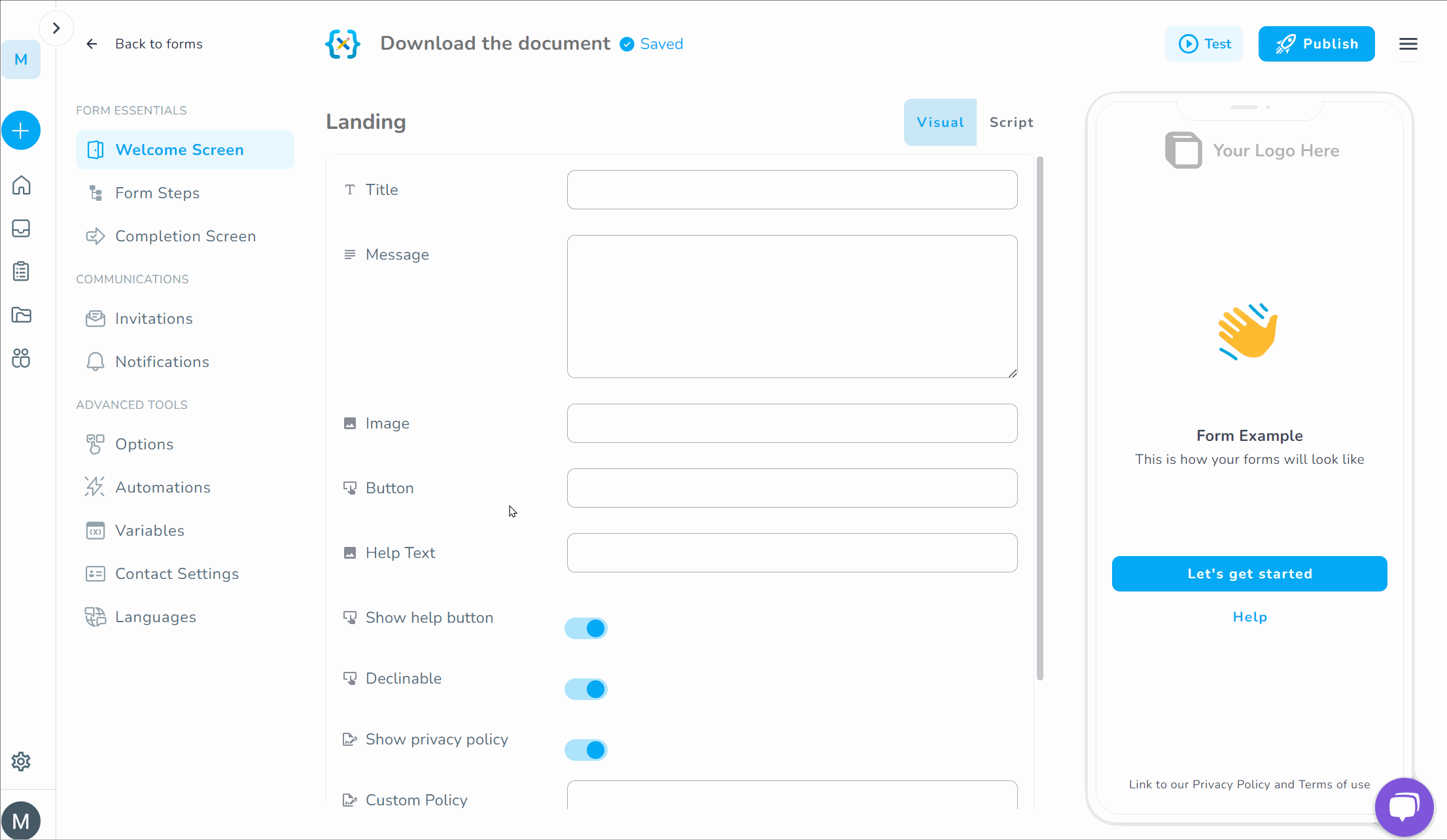Image resolution: width=1447 pixels, height=840 pixels.
Task: Click the Publish button to publish form
Action: [1318, 44]
